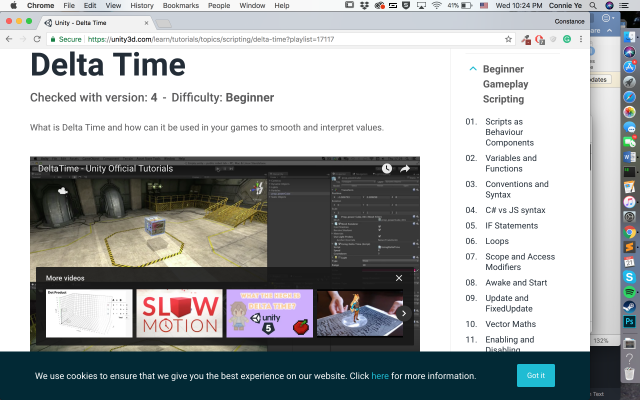Open Notification Center list icon
This screenshot has height=400, width=640.
pos(624,5)
